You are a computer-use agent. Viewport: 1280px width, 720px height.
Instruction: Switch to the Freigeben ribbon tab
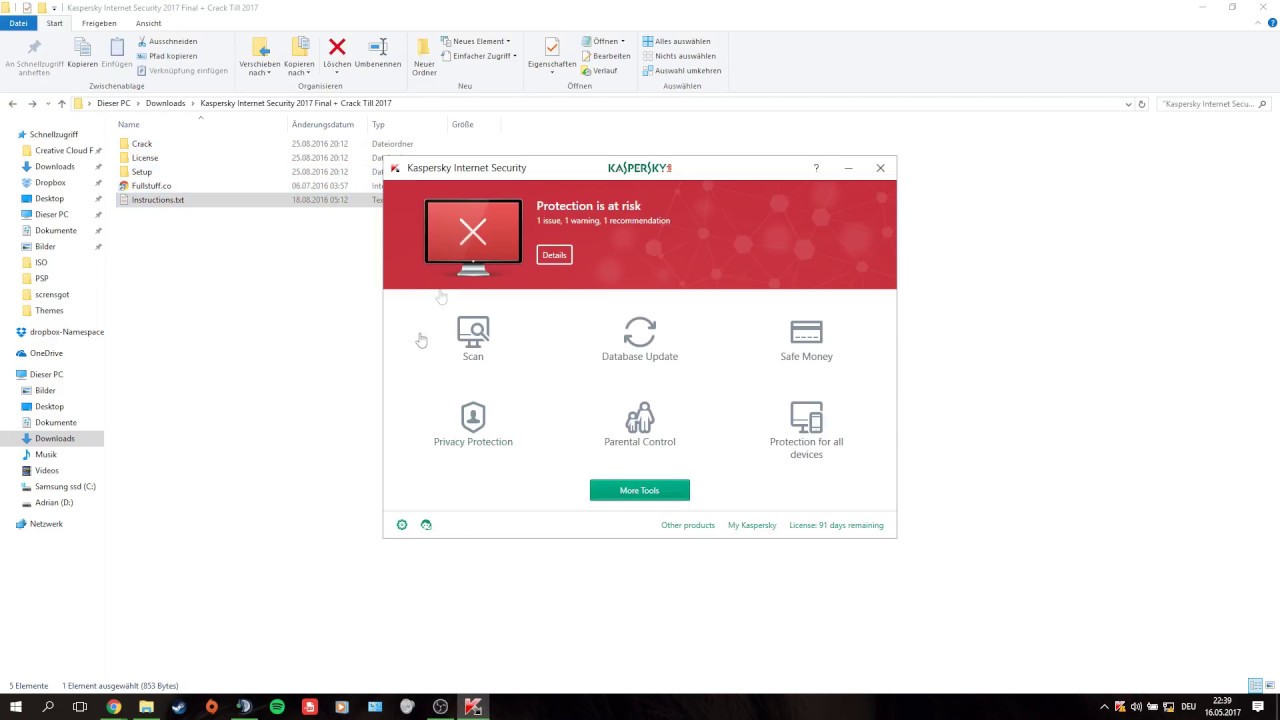click(x=99, y=23)
